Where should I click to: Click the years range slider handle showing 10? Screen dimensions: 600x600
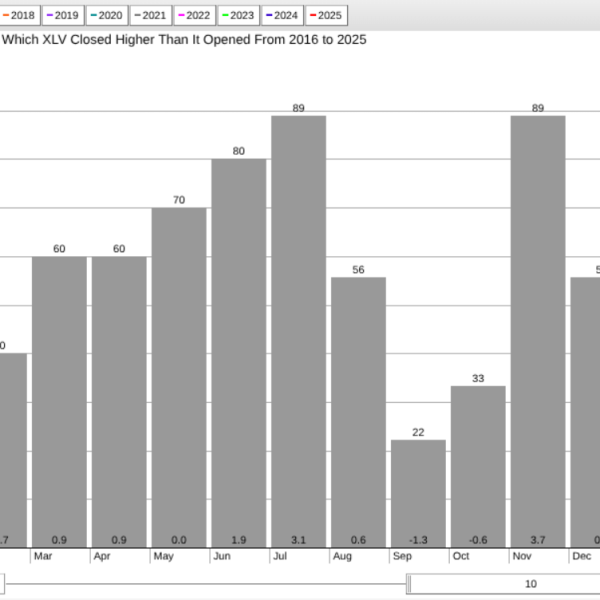(503, 584)
